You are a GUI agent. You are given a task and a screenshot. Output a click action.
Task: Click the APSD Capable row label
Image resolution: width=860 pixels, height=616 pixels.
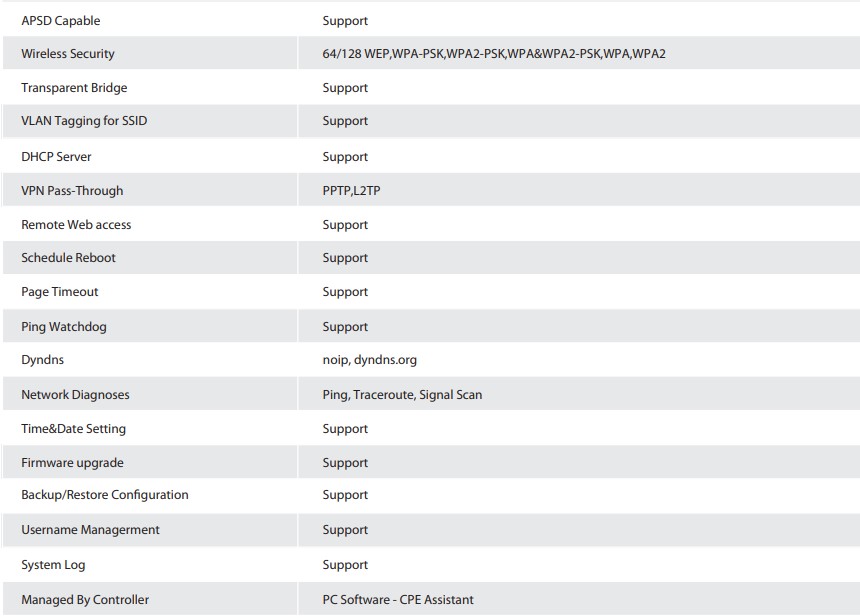(61, 21)
